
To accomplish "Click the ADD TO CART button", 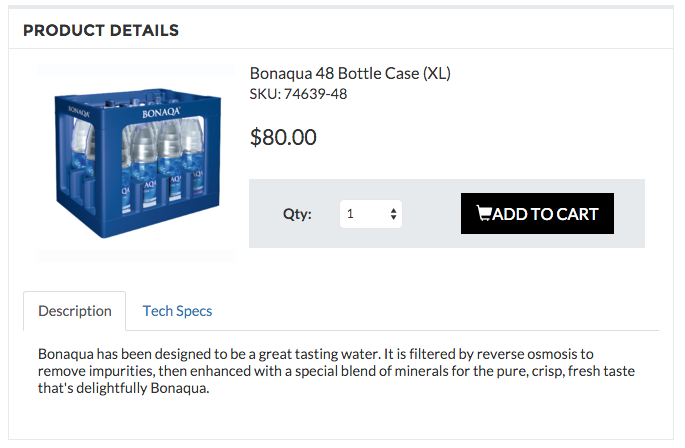I will [537, 213].
